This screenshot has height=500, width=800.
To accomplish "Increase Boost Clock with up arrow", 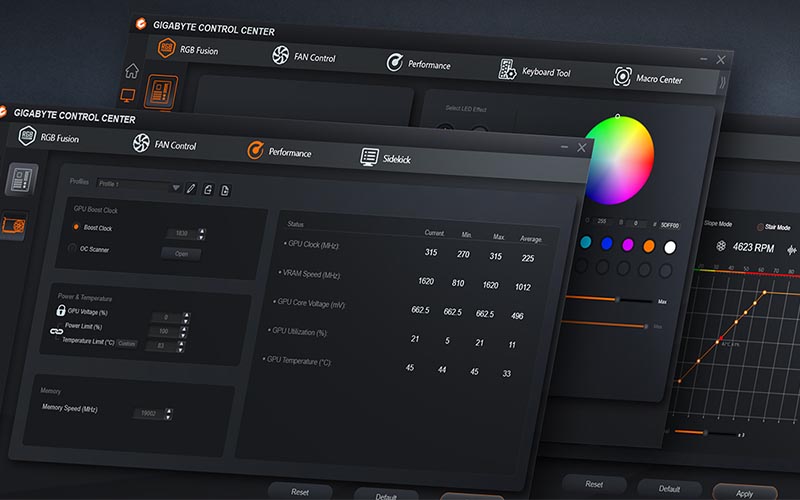I will click(202, 231).
